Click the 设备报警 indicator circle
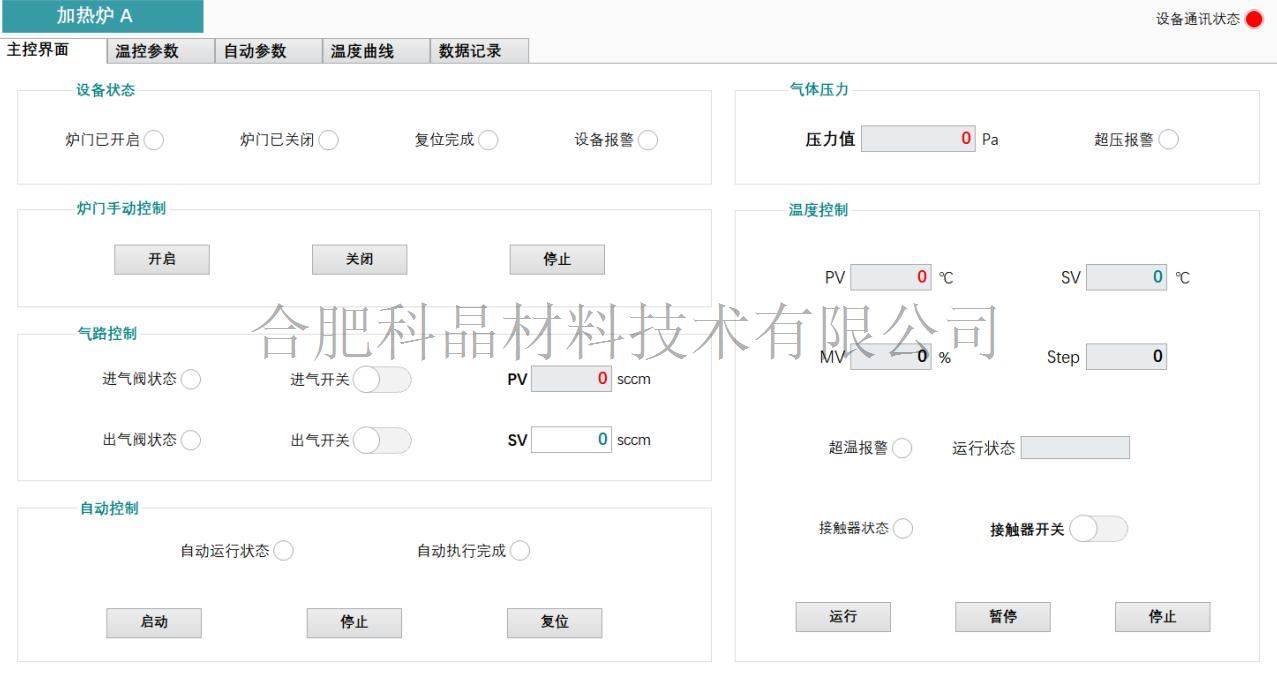 (x=648, y=140)
